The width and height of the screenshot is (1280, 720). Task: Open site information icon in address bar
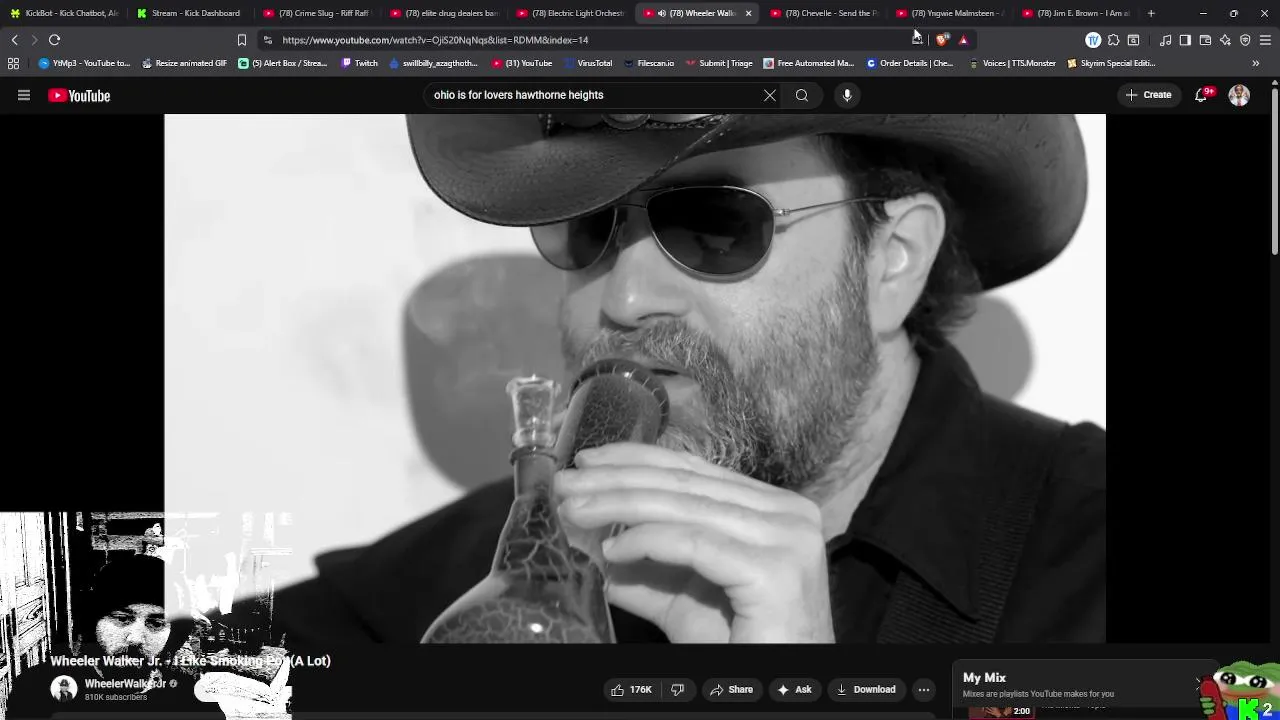(x=267, y=40)
